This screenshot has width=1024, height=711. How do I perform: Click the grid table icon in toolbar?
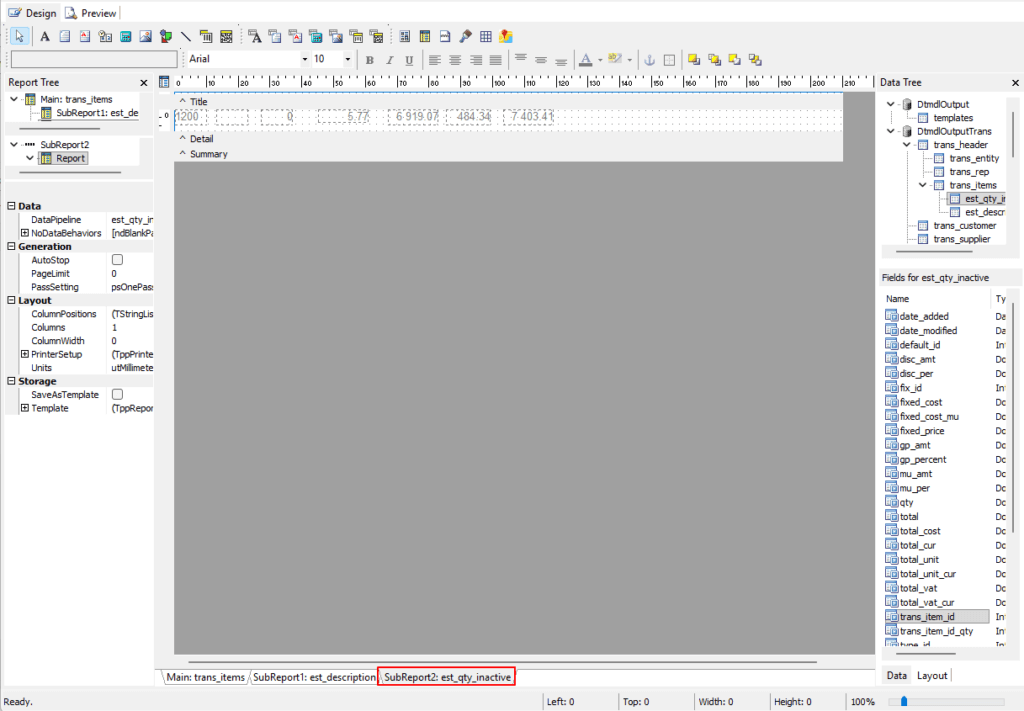(x=485, y=36)
